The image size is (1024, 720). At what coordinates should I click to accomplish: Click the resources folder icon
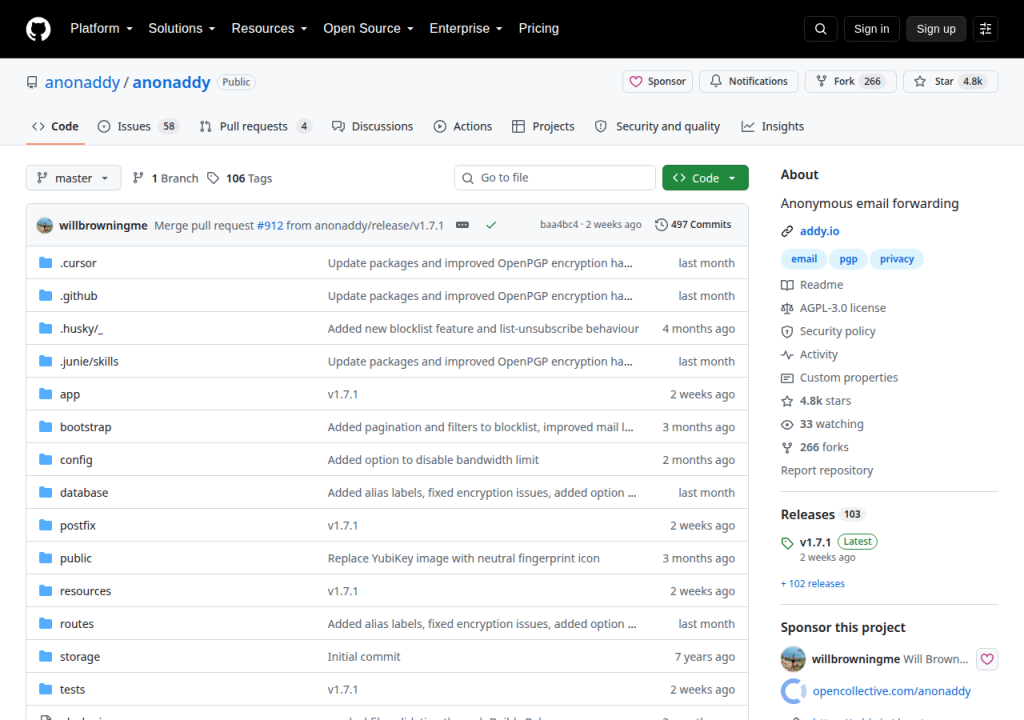click(x=45, y=591)
